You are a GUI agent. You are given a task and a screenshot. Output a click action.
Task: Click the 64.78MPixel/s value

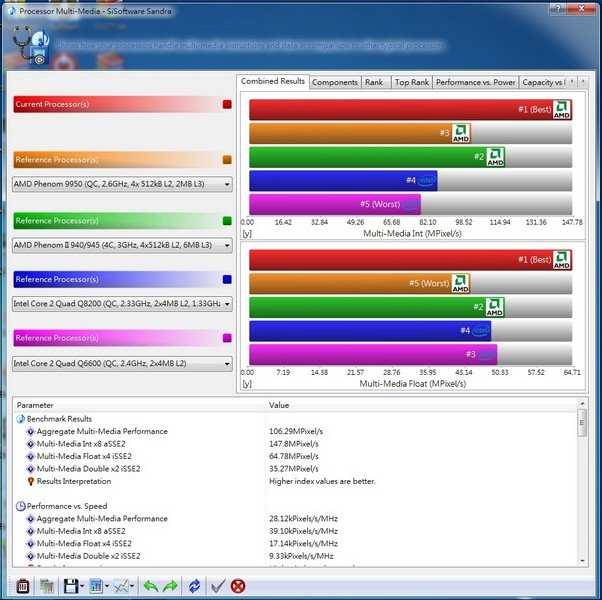point(294,456)
